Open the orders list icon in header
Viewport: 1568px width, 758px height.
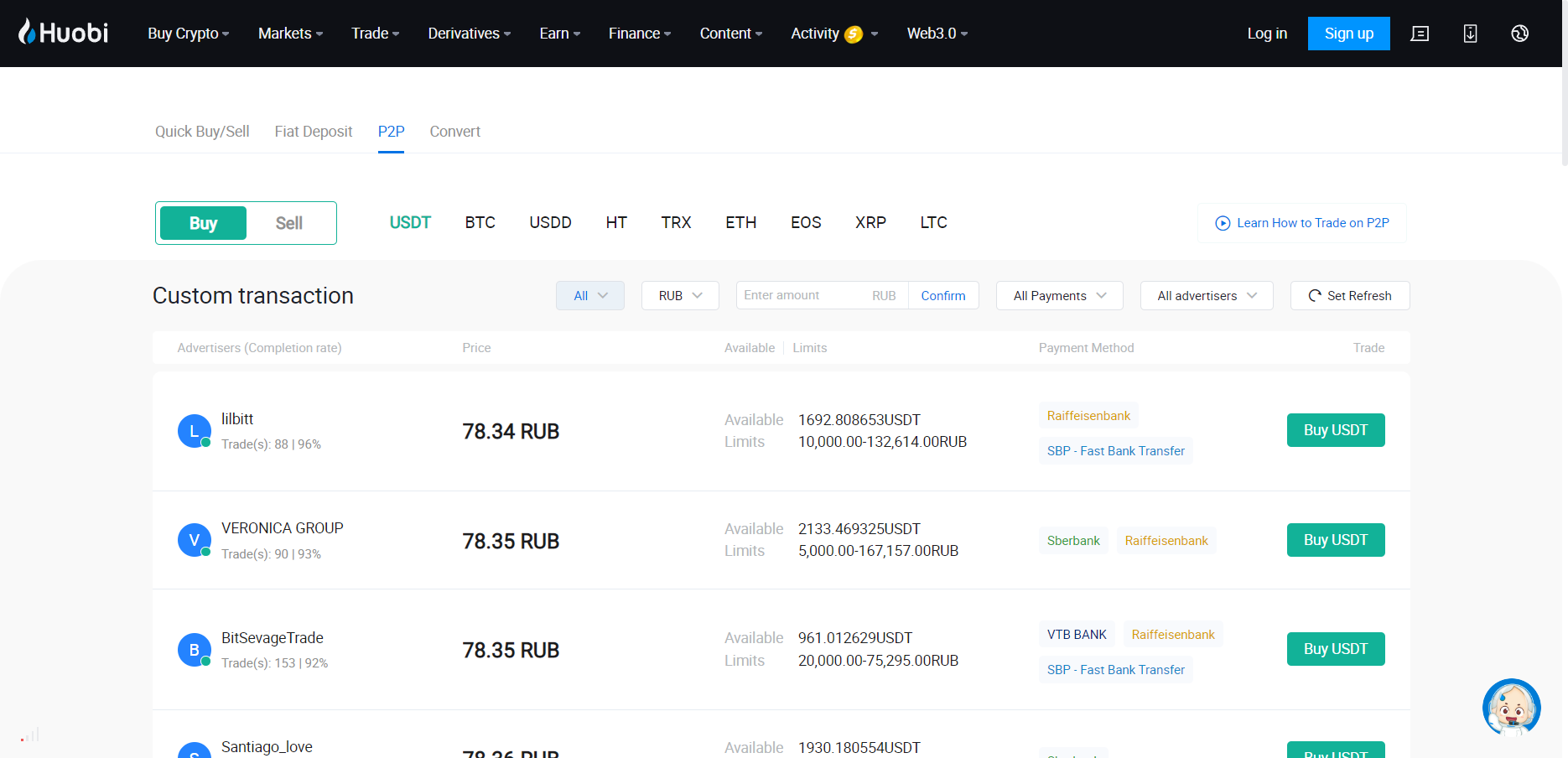pyautogui.click(x=1420, y=34)
